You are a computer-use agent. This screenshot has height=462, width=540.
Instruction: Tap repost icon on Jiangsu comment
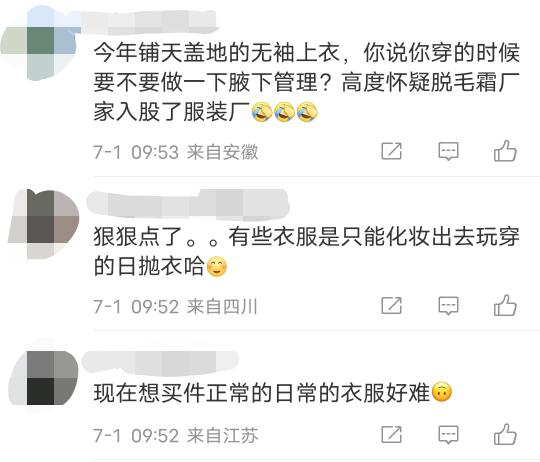coord(392,434)
